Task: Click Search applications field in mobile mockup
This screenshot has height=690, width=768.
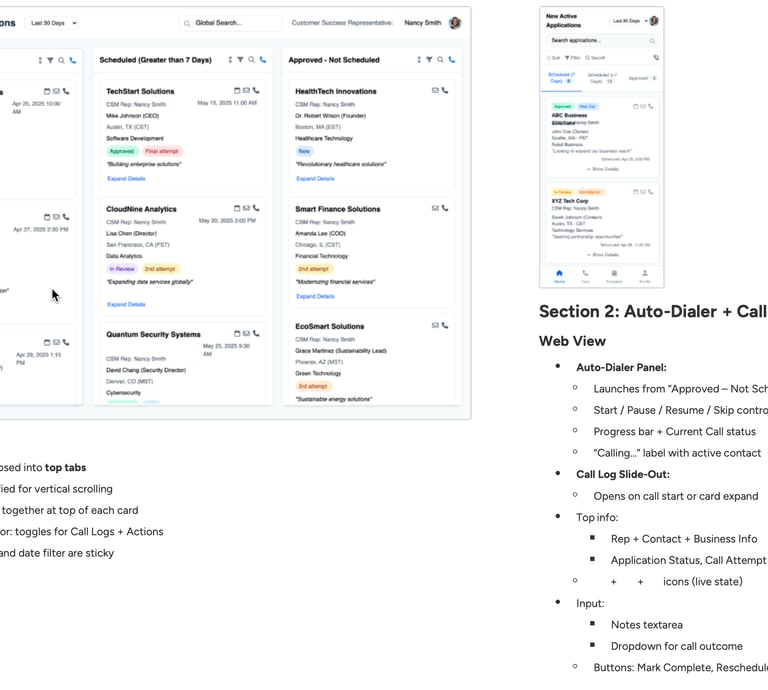Action: pyautogui.click(x=601, y=41)
